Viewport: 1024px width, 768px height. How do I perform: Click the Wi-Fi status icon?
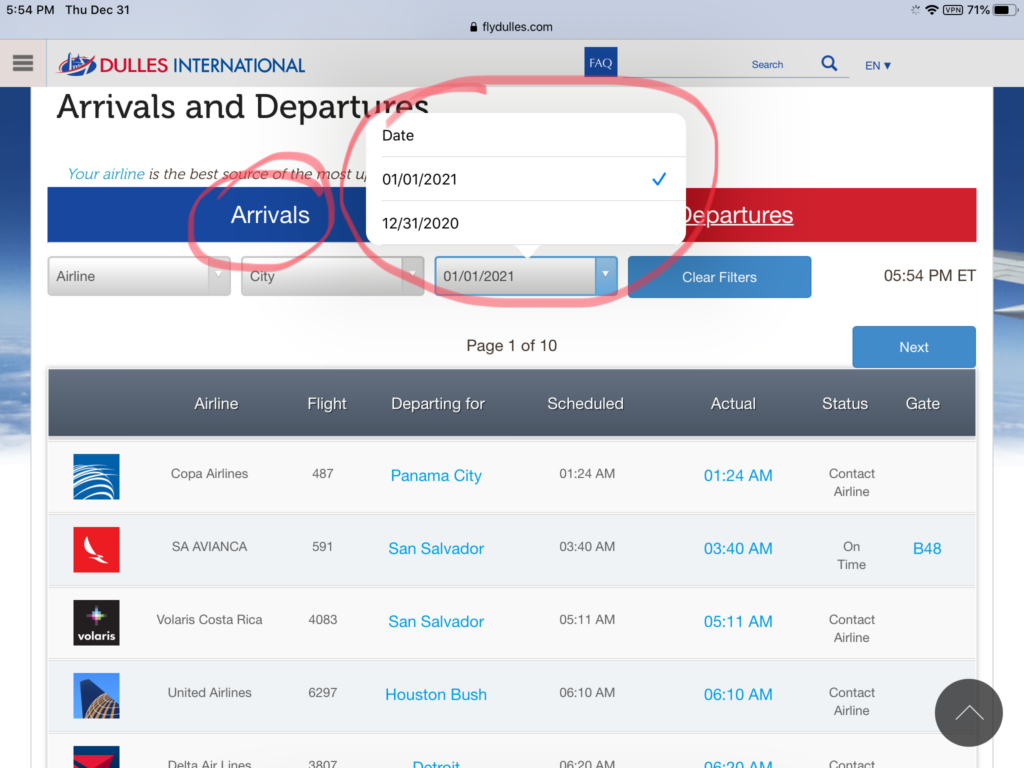[x=932, y=10]
